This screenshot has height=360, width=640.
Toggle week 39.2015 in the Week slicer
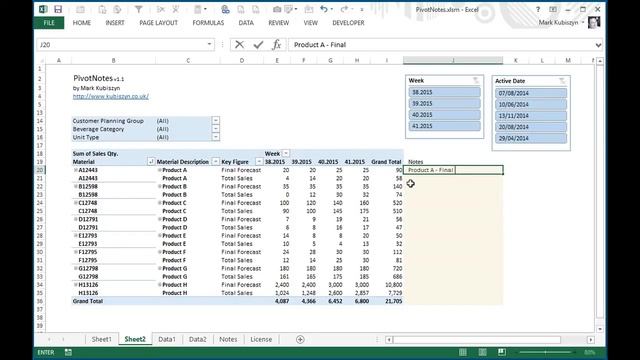point(444,104)
